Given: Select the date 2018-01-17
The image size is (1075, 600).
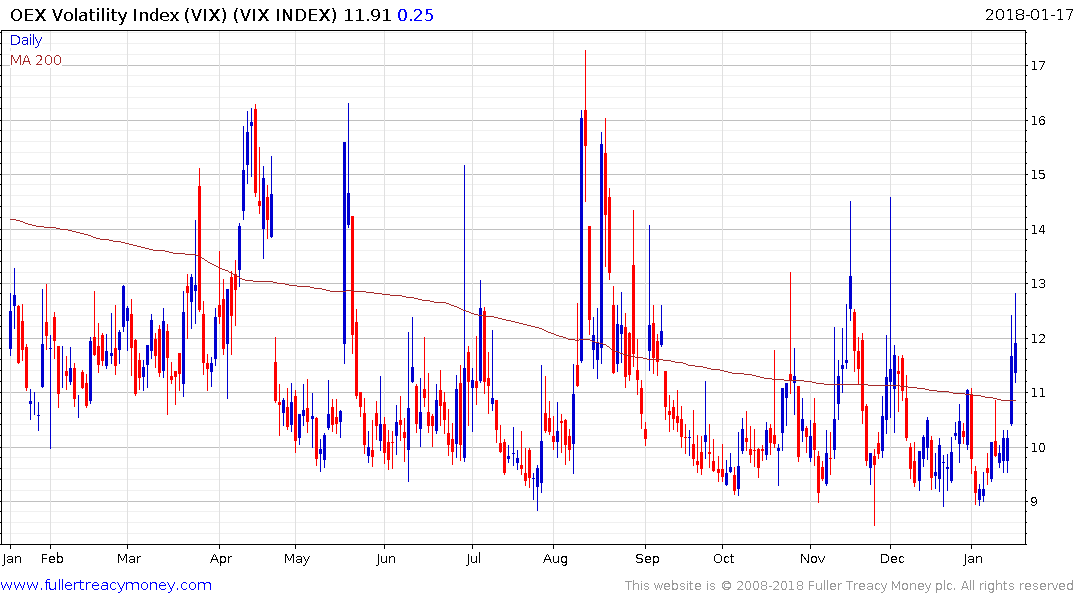Looking at the screenshot, I should click(x=1028, y=15).
